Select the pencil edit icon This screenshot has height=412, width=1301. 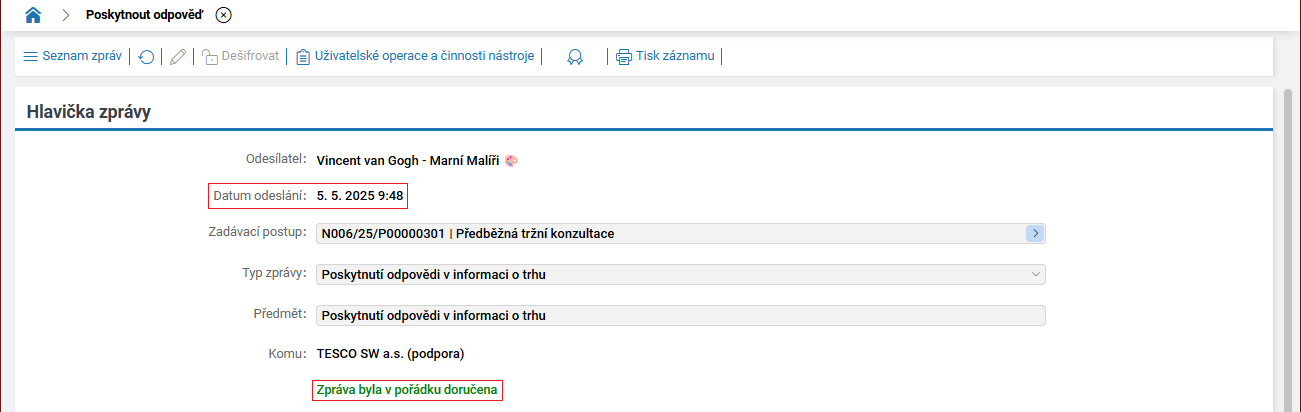[178, 57]
